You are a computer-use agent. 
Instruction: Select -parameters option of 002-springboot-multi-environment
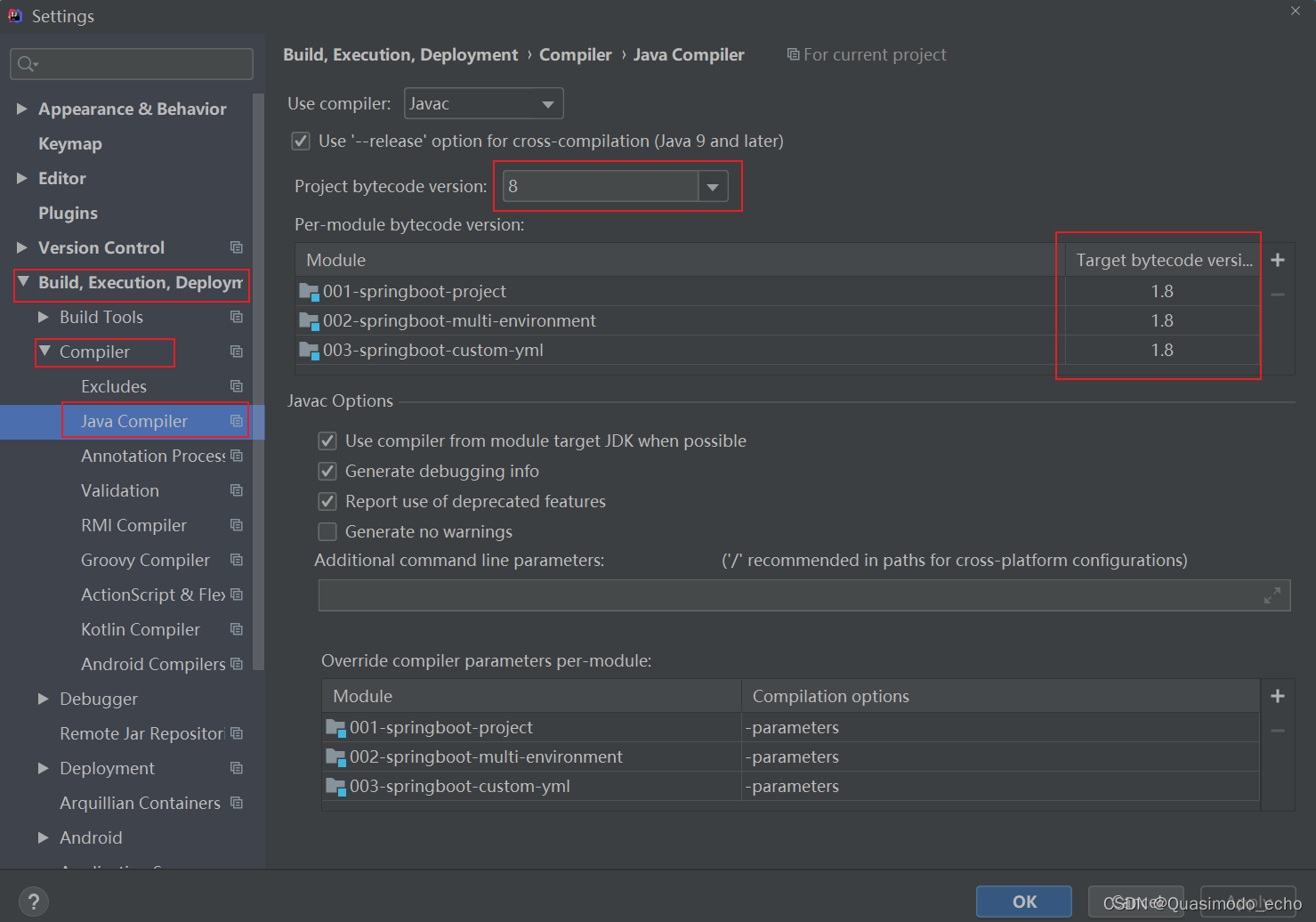(1000, 756)
